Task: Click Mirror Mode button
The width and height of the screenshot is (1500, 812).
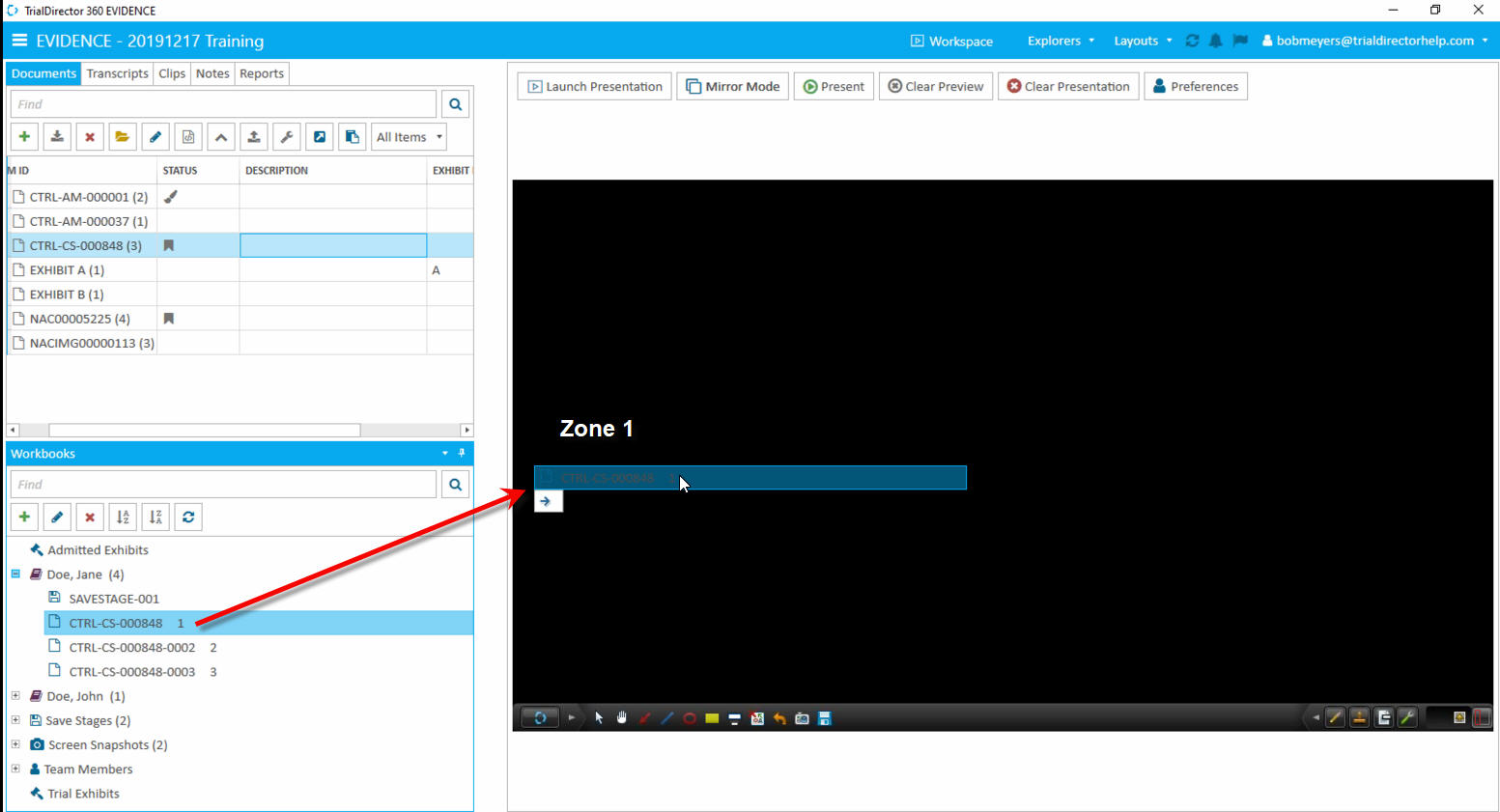Action: pos(733,86)
